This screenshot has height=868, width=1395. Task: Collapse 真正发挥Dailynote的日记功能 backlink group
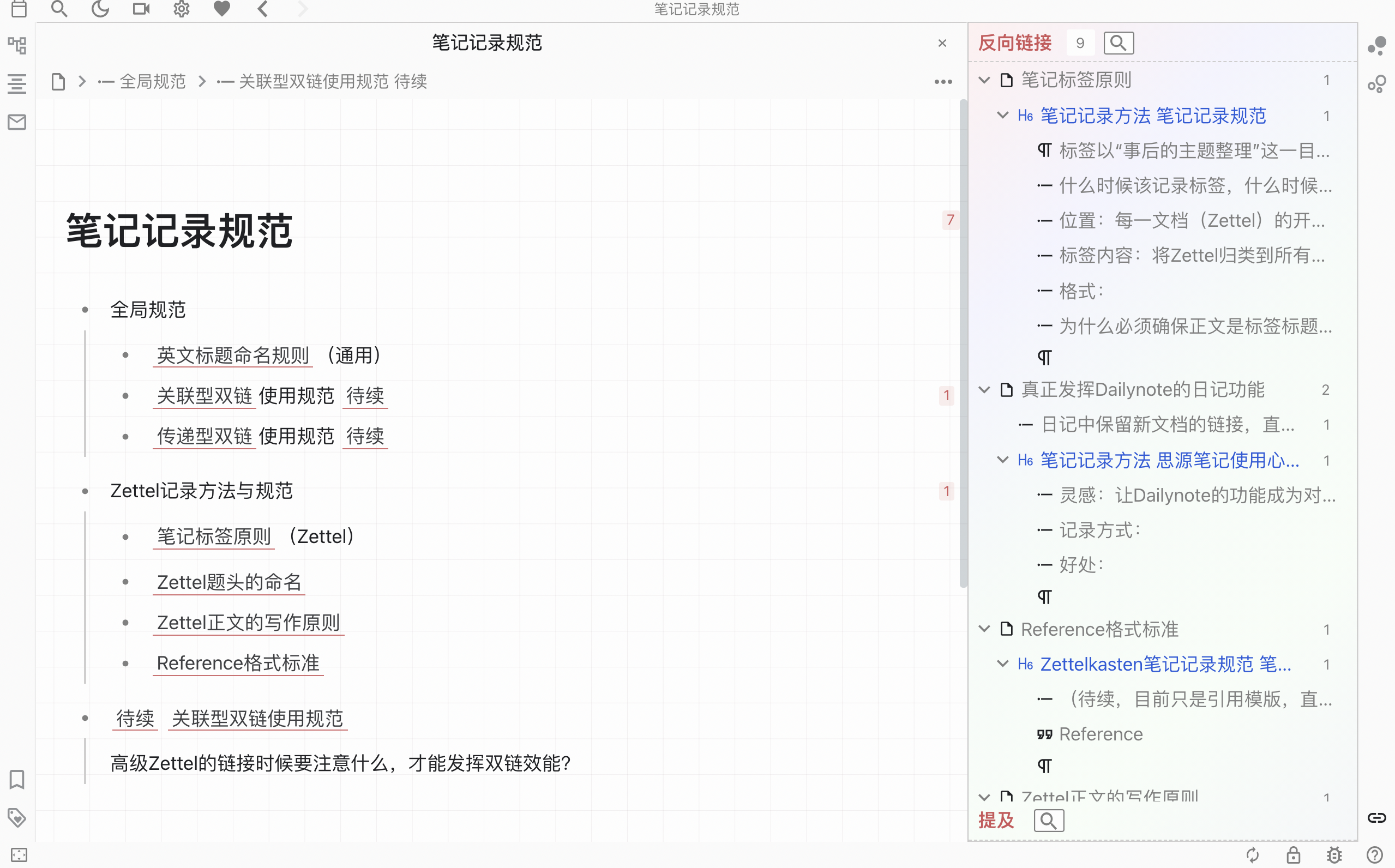pos(984,390)
